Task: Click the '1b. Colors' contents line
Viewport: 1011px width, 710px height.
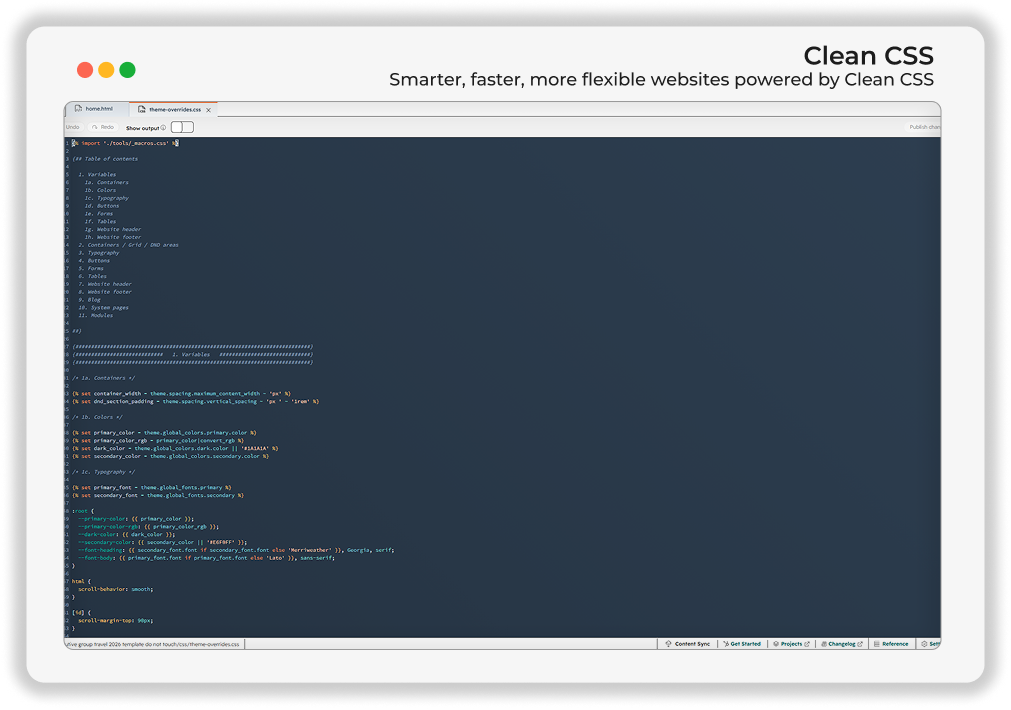Action: click(x=100, y=190)
